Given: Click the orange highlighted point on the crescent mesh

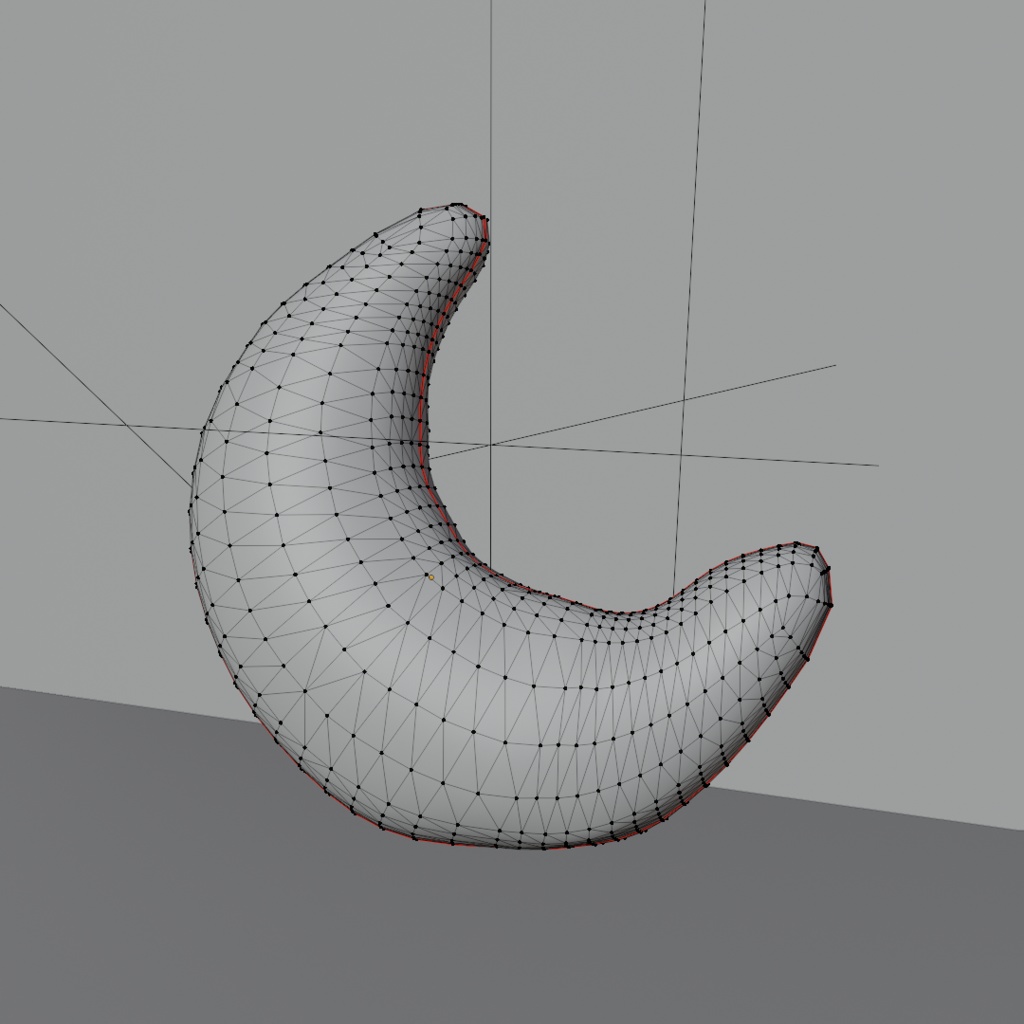Looking at the screenshot, I should coord(431,577).
